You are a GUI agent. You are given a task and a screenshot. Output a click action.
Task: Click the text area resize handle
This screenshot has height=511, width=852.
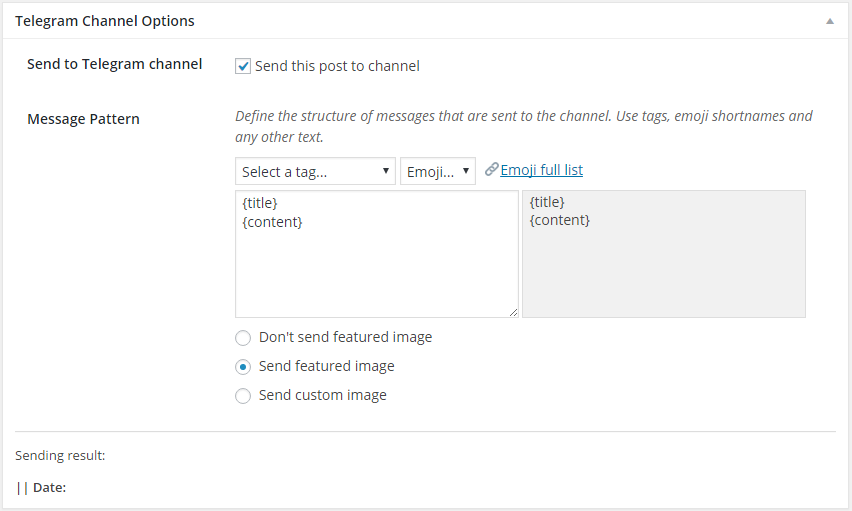pyautogui.click(x=513, y=313)
